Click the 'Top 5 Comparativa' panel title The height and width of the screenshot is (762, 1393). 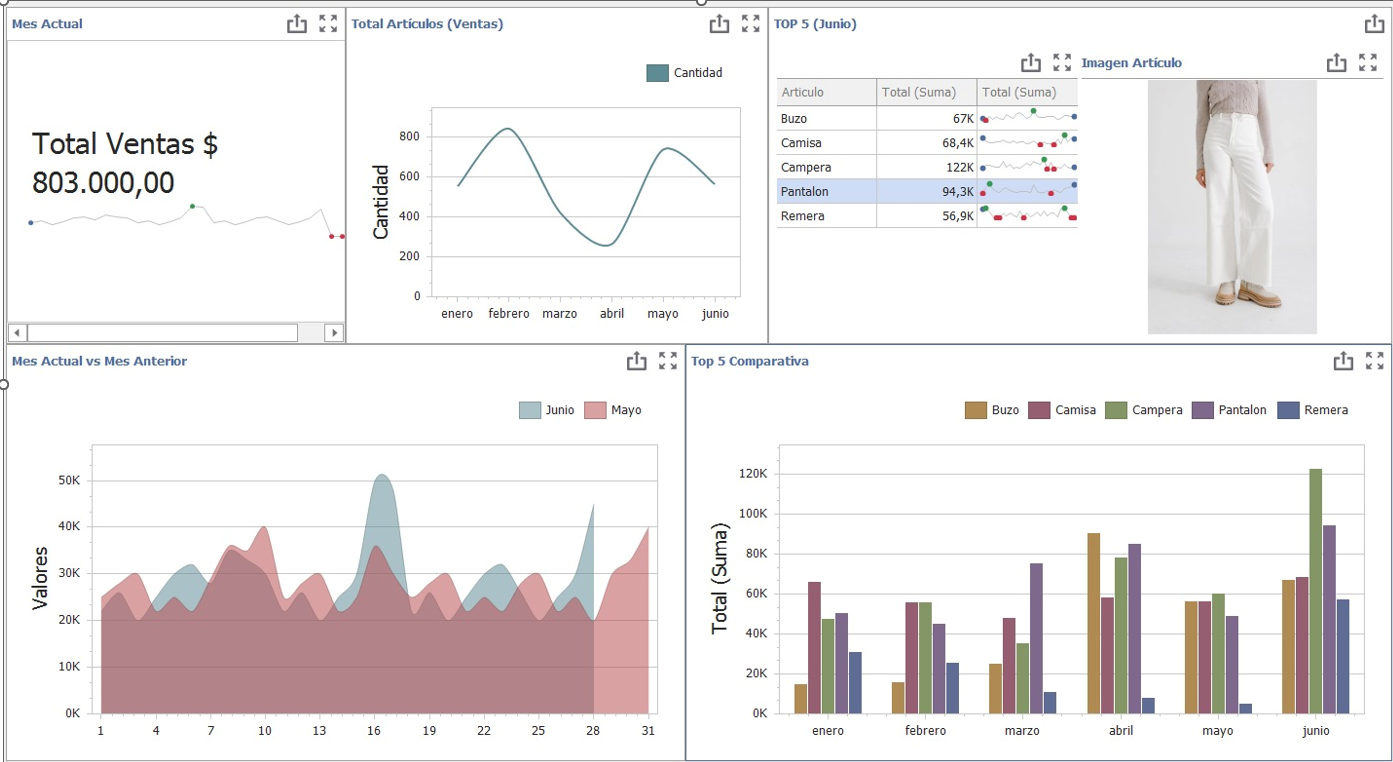coord(750,361)
